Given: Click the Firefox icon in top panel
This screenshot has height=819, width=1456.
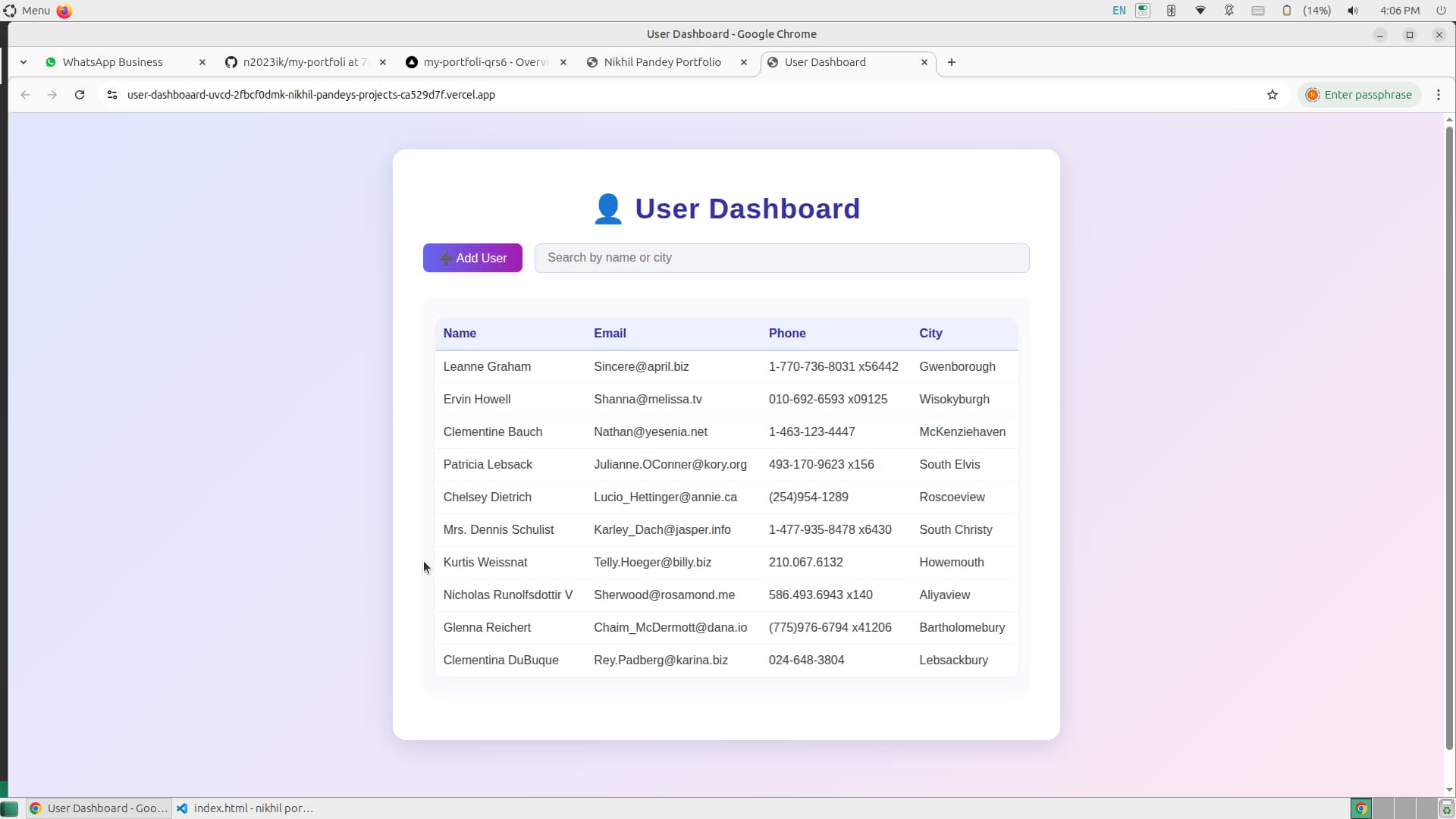Looking at the screenshot, I should (64, 11).
